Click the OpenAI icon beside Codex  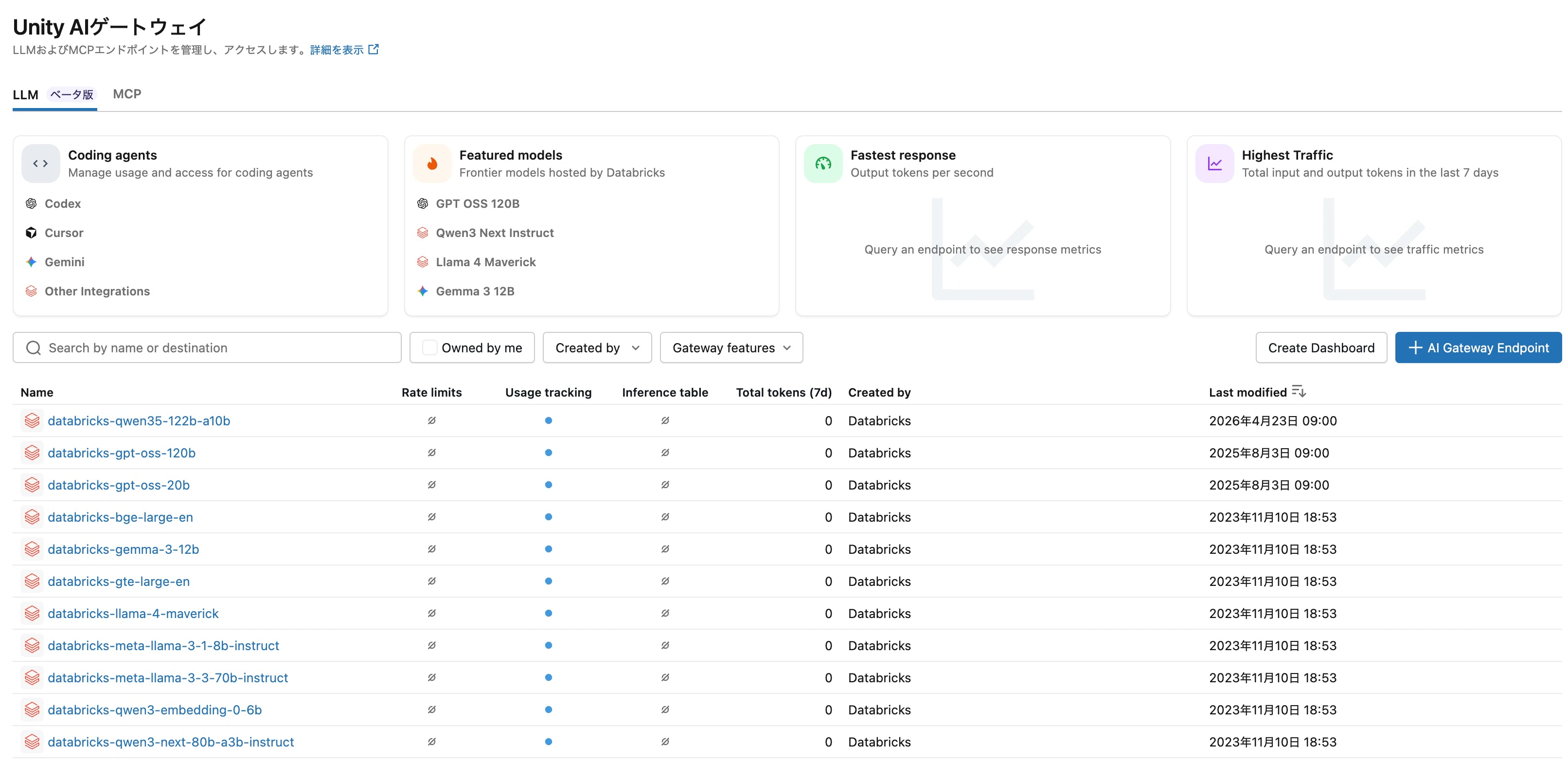tap(31, 203)
